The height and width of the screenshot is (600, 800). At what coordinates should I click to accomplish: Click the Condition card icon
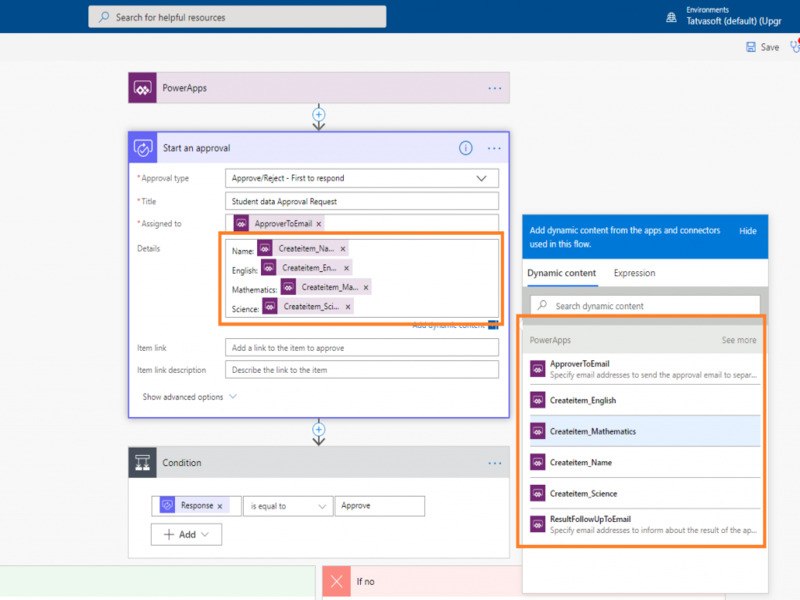[143, 463]
